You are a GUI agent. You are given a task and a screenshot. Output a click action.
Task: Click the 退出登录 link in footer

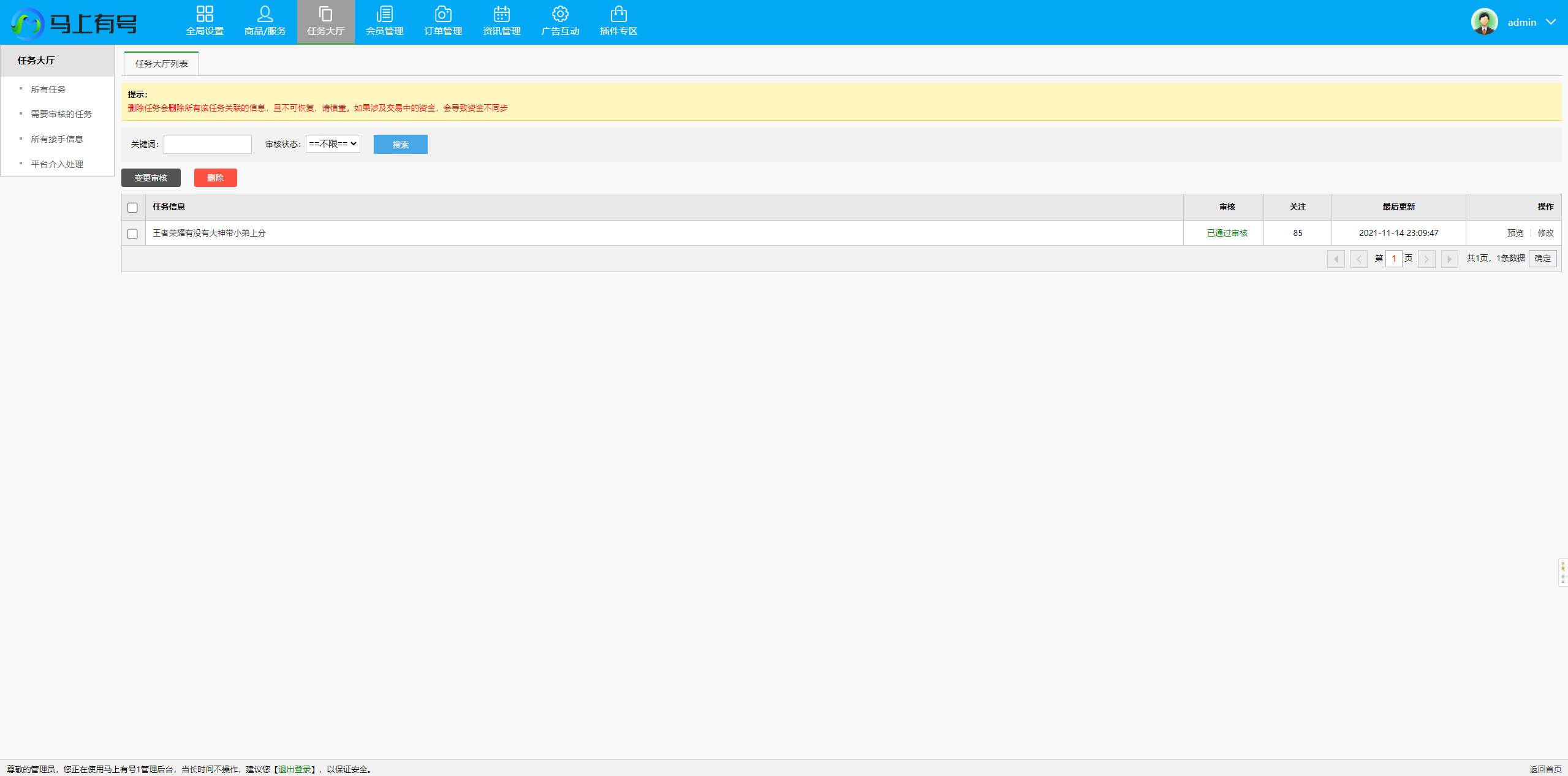(x=295, y=769)
